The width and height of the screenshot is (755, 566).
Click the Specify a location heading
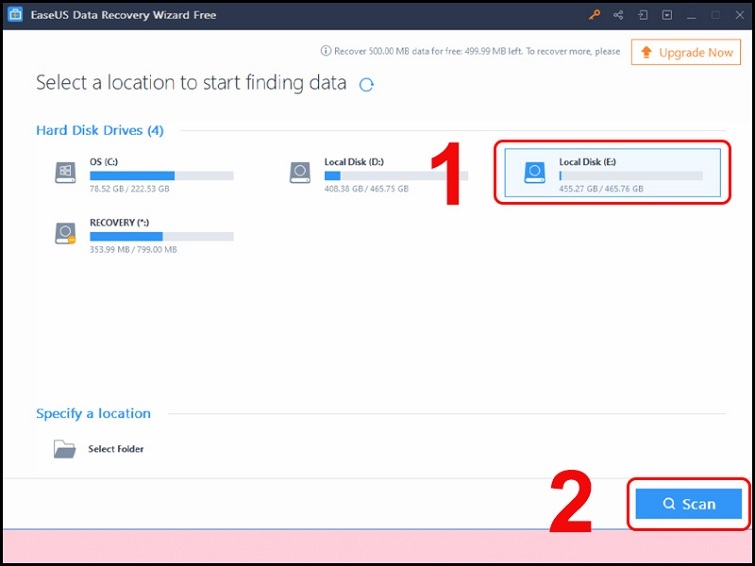(x=93, y=414)
